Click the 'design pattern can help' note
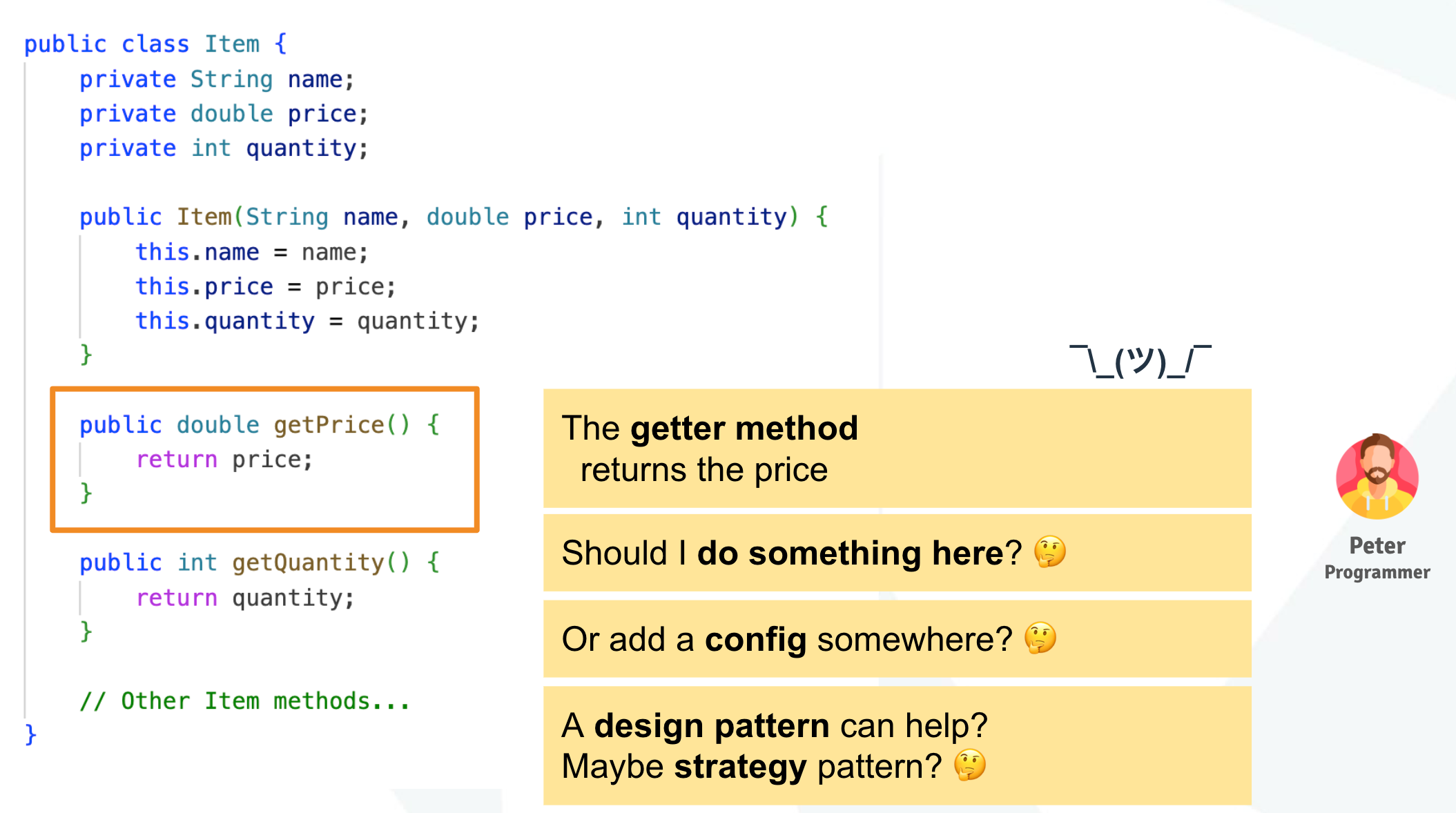 click(x=896, y=745)
